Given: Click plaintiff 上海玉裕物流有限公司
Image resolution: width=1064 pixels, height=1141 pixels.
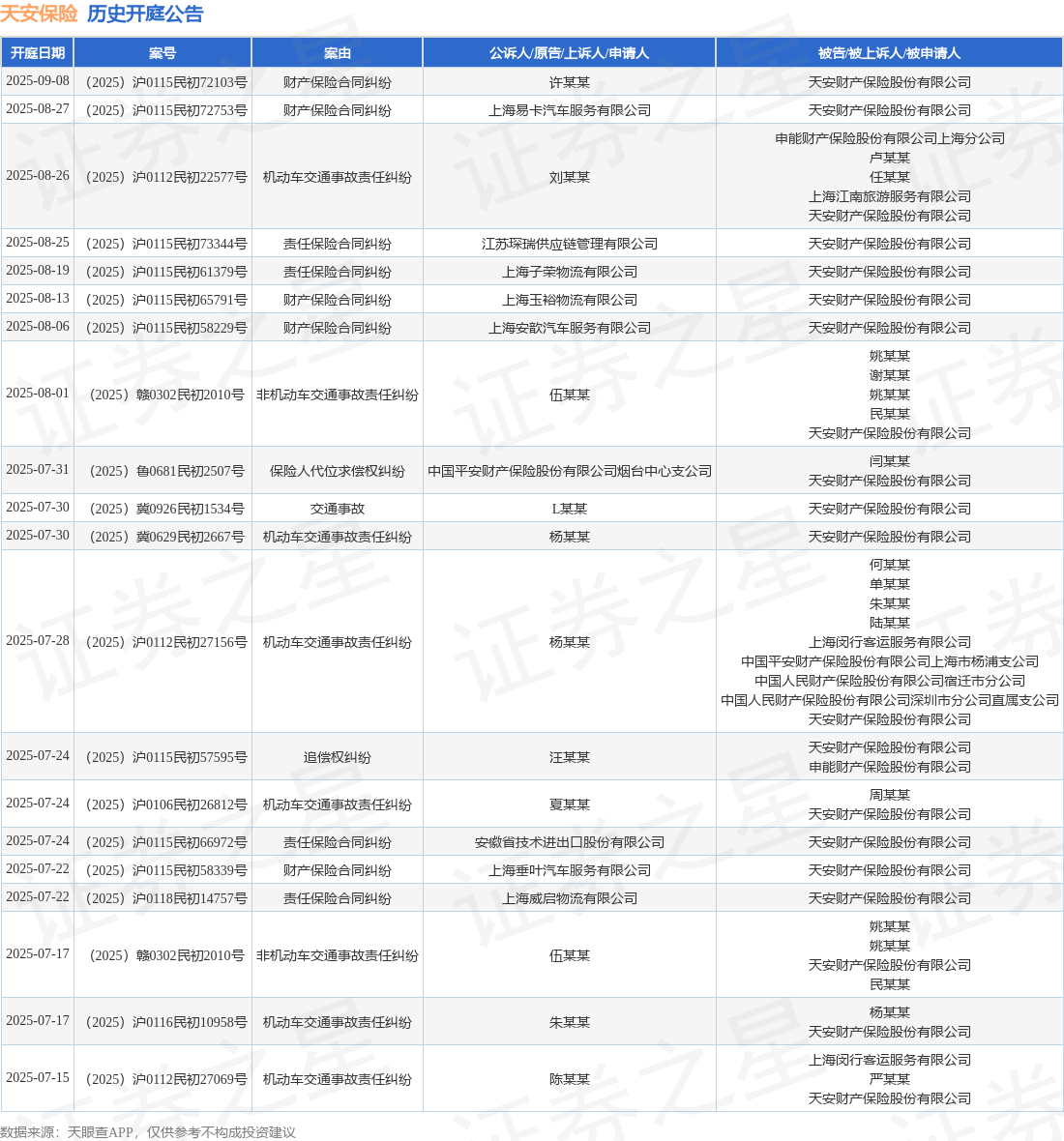Looking at the screenshot, I should click(569, 300).
